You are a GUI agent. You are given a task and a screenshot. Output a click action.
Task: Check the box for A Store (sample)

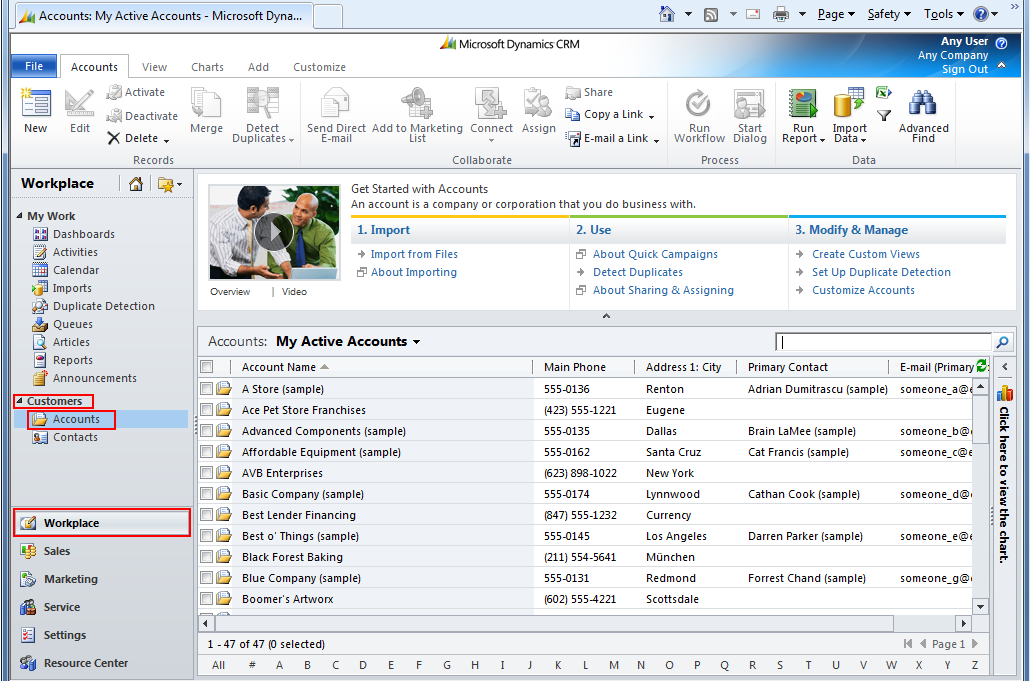207,389
